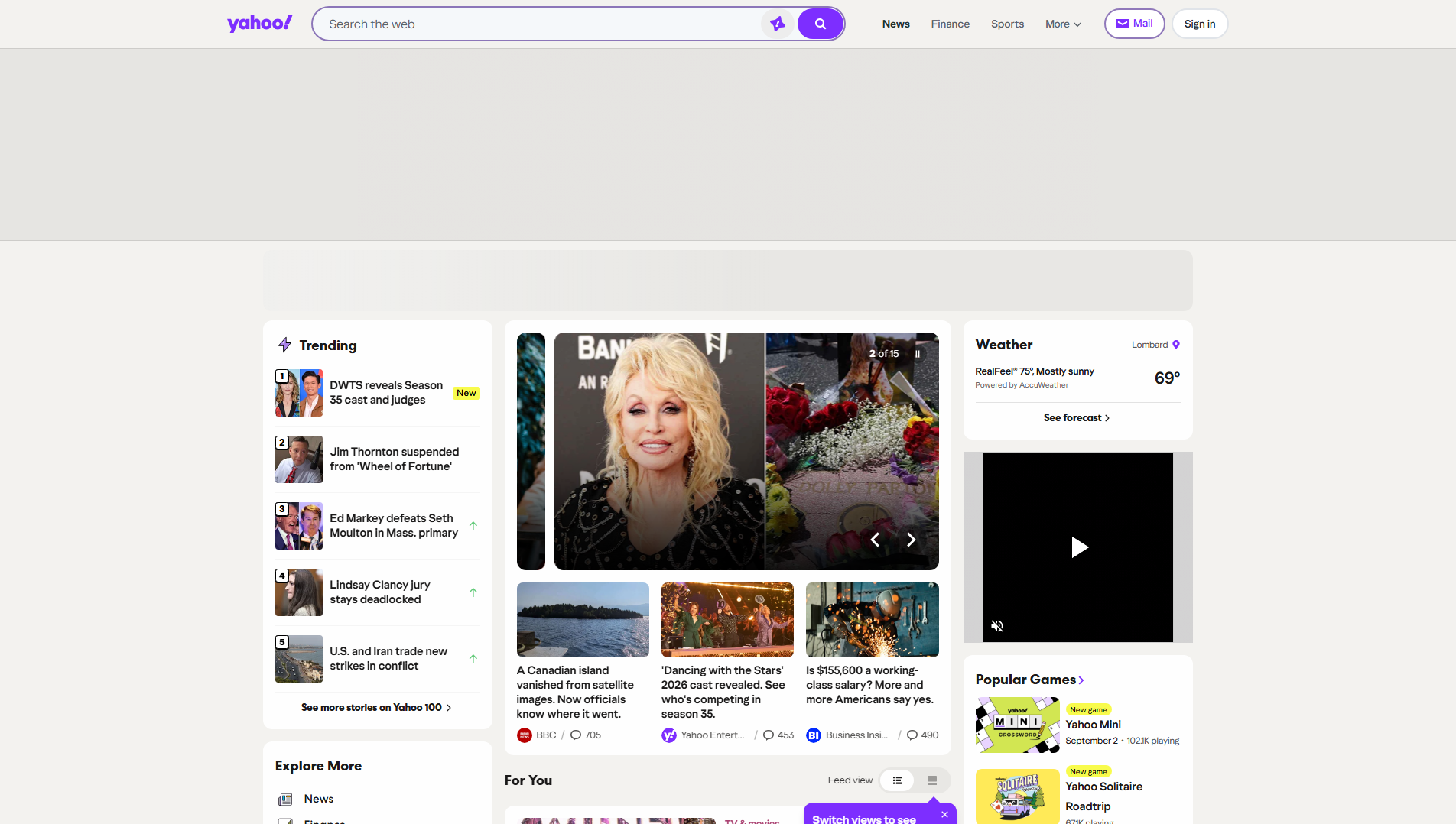
Task: Click the purple search magnifier button
Action: click(x=821, y=24)
